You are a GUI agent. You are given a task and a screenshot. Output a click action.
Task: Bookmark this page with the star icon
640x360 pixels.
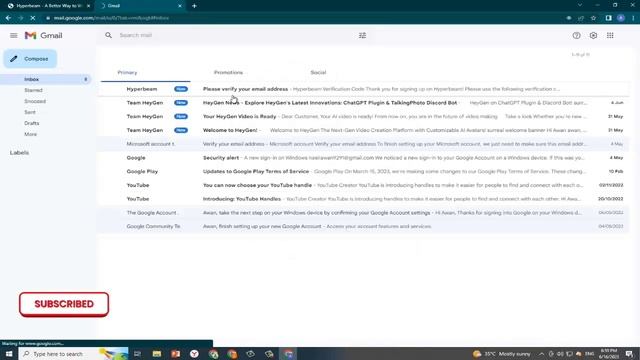point(593,18)
